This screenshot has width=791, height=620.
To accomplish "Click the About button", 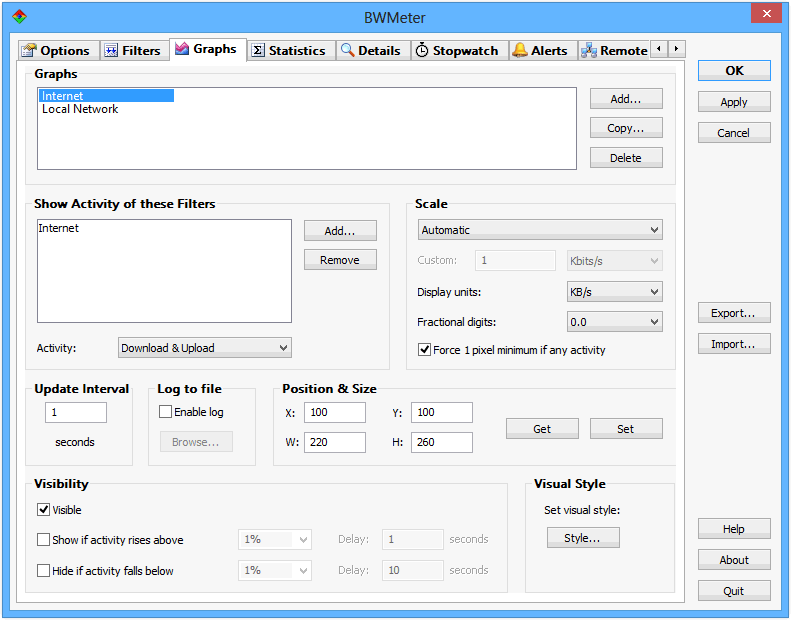I will [x=734, y=559].
